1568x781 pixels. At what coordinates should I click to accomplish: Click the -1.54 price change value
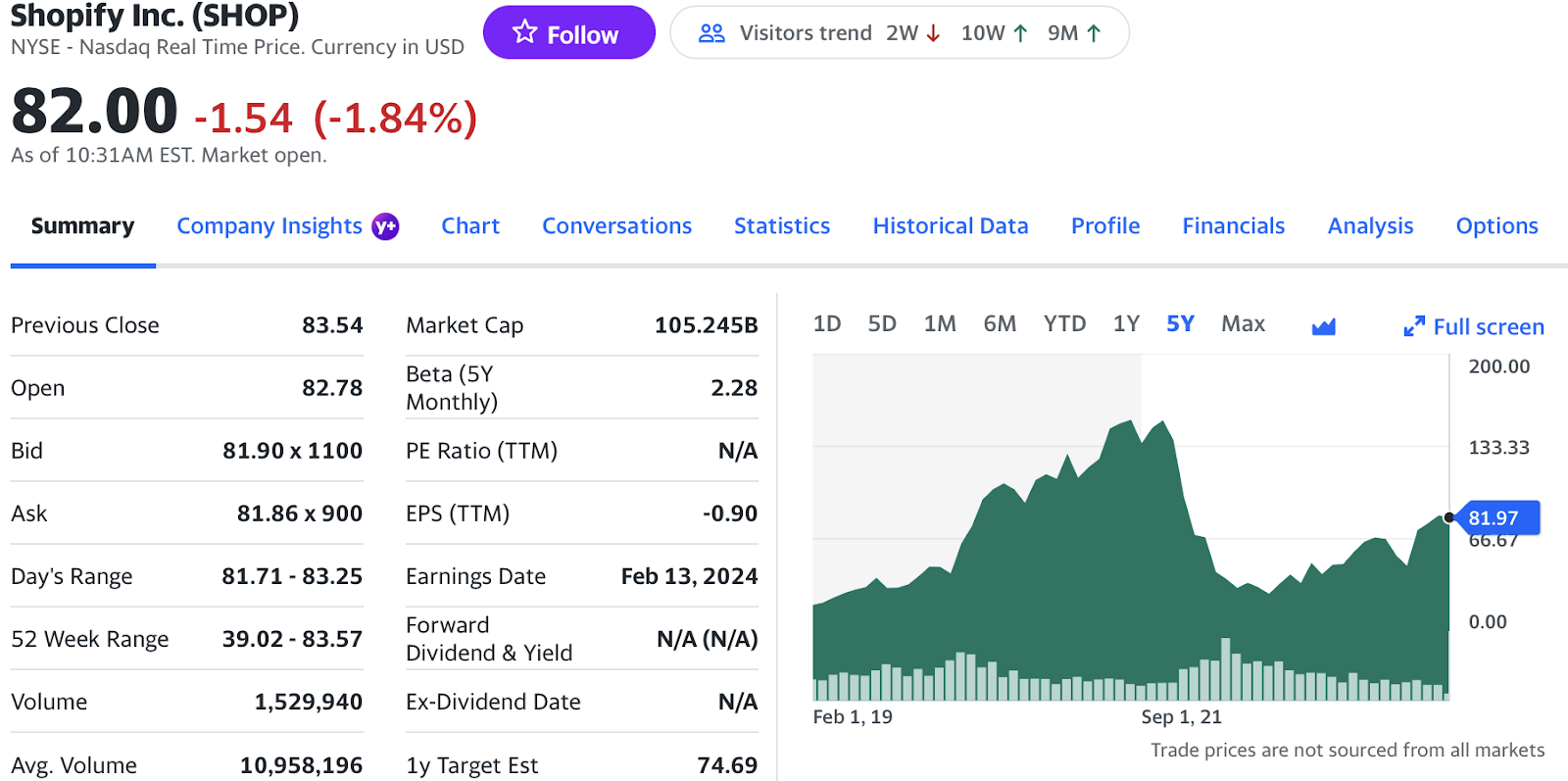point(243,119)
